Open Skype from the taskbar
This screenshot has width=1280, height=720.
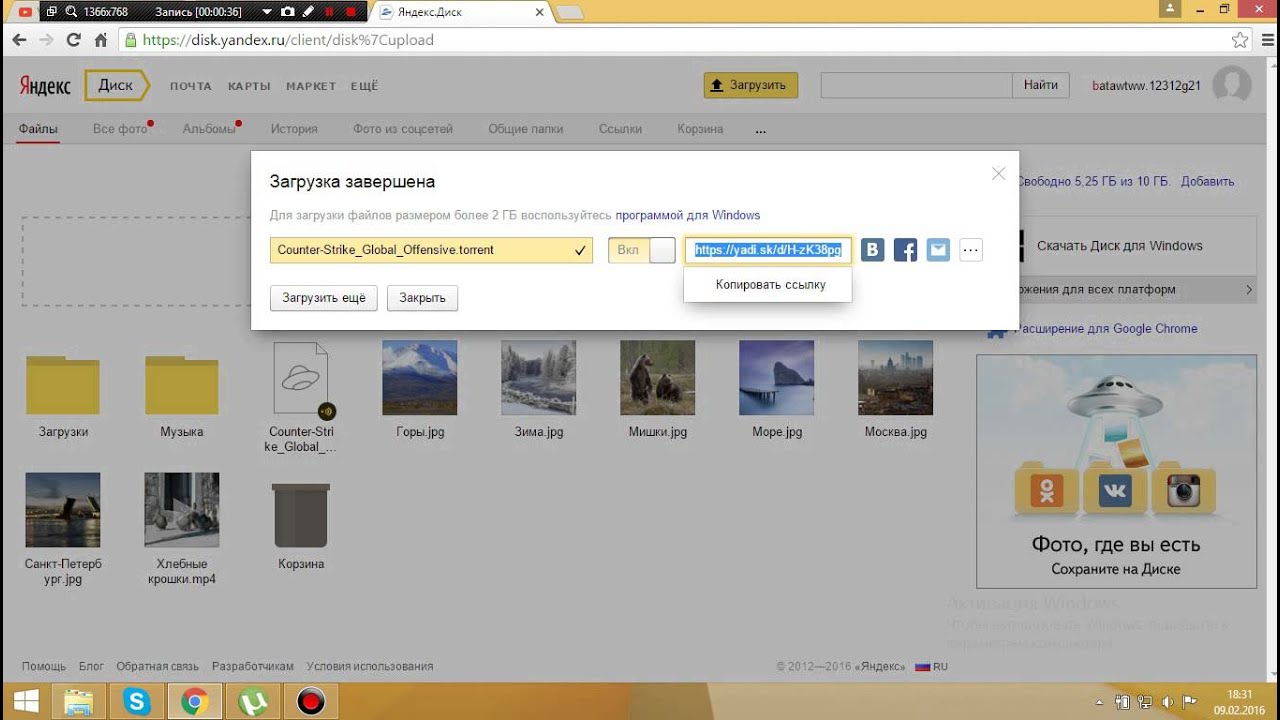coord(136,702)
